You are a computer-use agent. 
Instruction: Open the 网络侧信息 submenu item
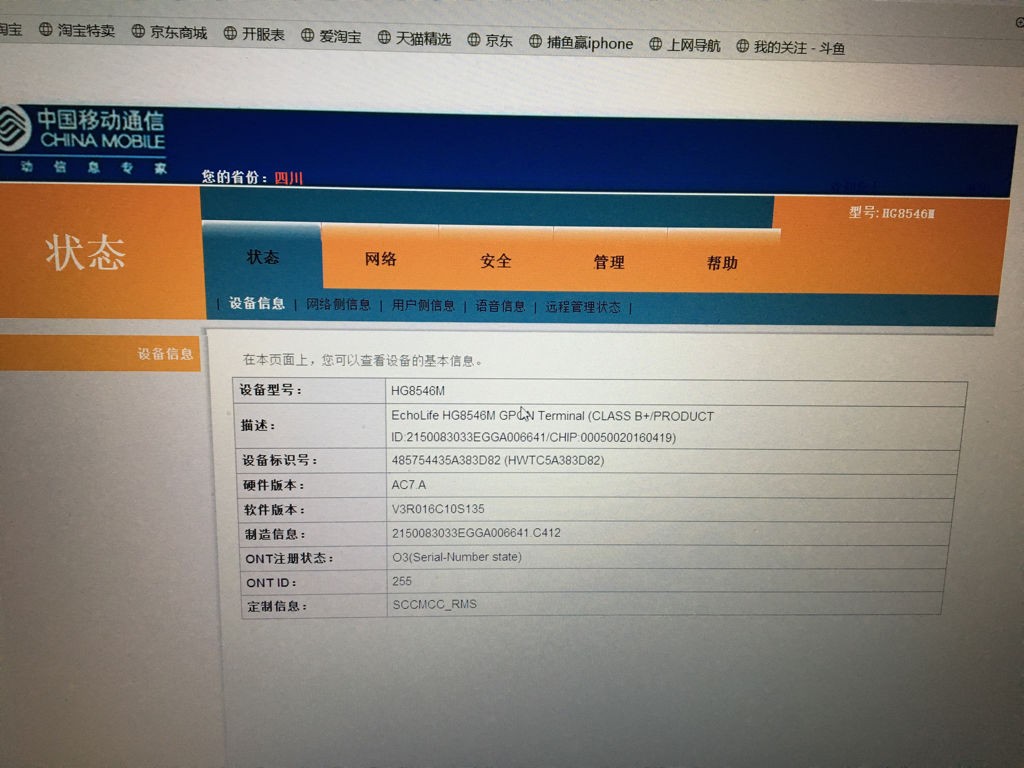pyautogui.click(x=338, y=304)
